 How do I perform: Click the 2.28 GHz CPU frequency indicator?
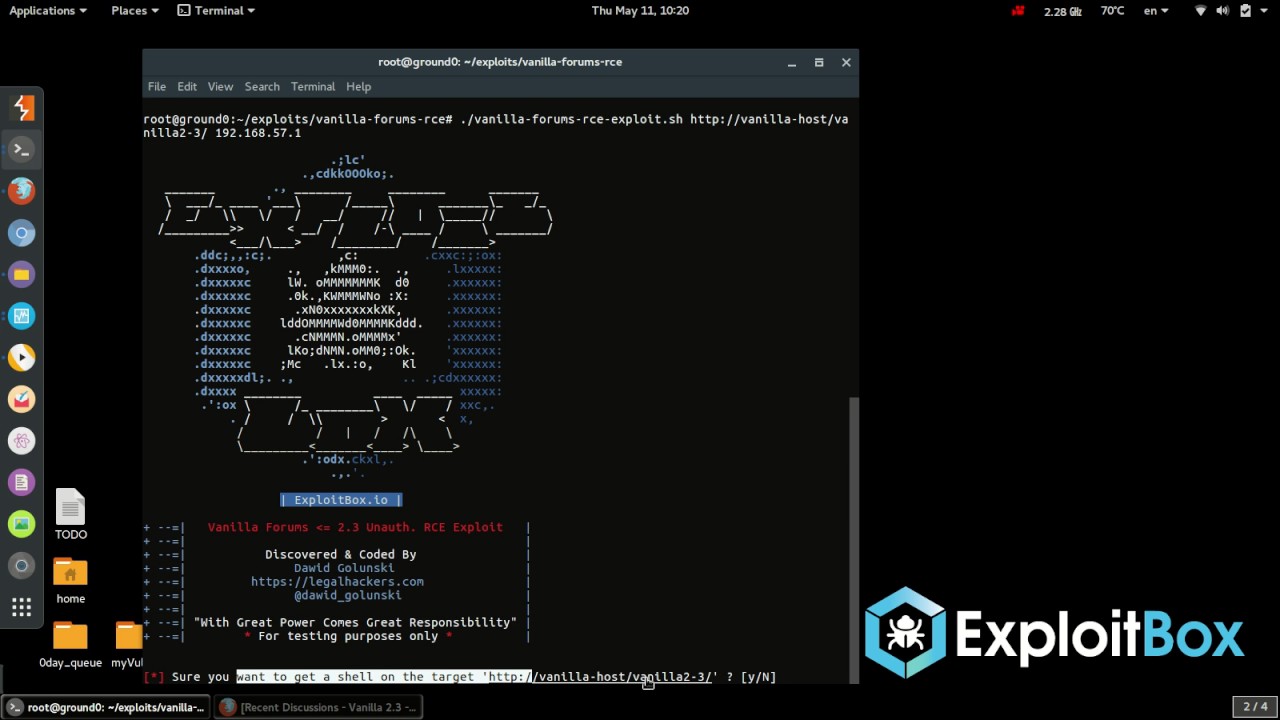(x=1062, y=11)
